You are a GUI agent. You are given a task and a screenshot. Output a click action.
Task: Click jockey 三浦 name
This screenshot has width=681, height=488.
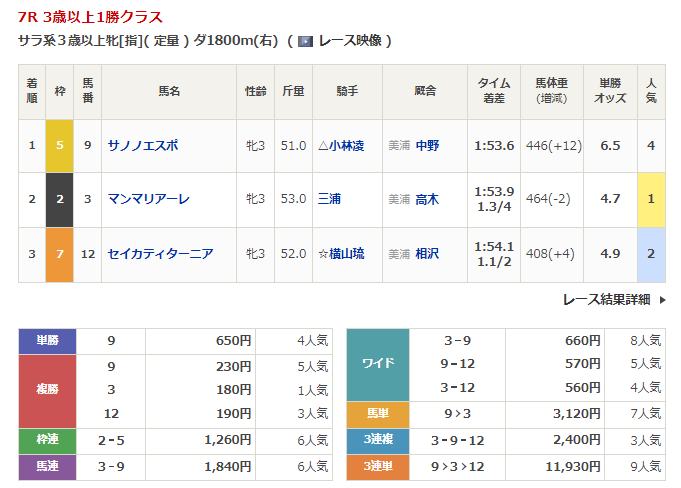pyautogui.click(x=329, y=199)
